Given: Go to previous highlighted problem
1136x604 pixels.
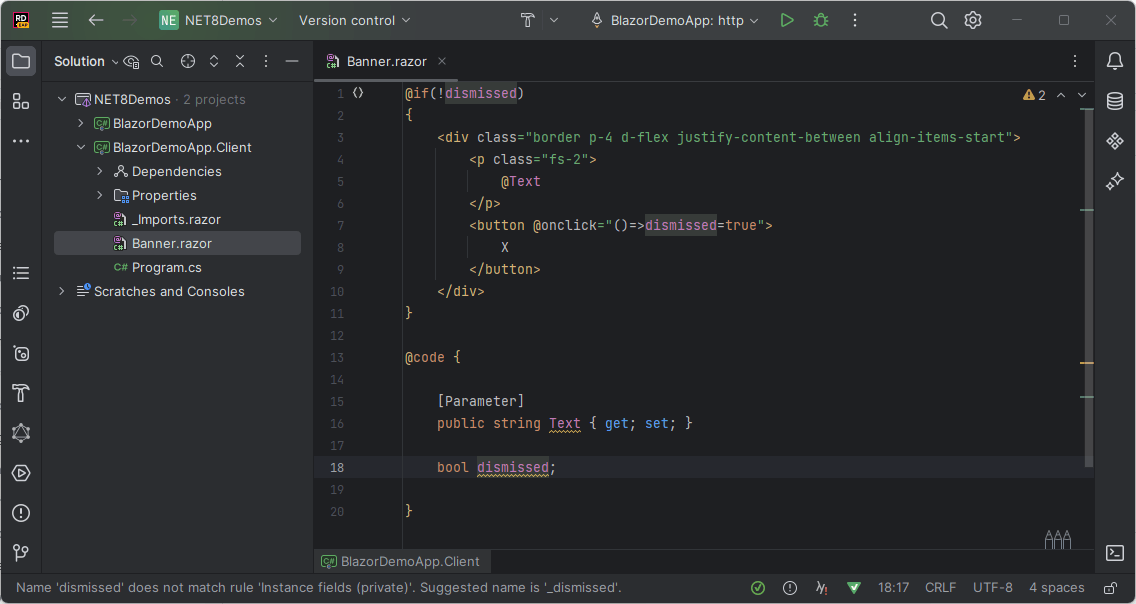Looking at the screenshot, I should [x=1061, y=95].
